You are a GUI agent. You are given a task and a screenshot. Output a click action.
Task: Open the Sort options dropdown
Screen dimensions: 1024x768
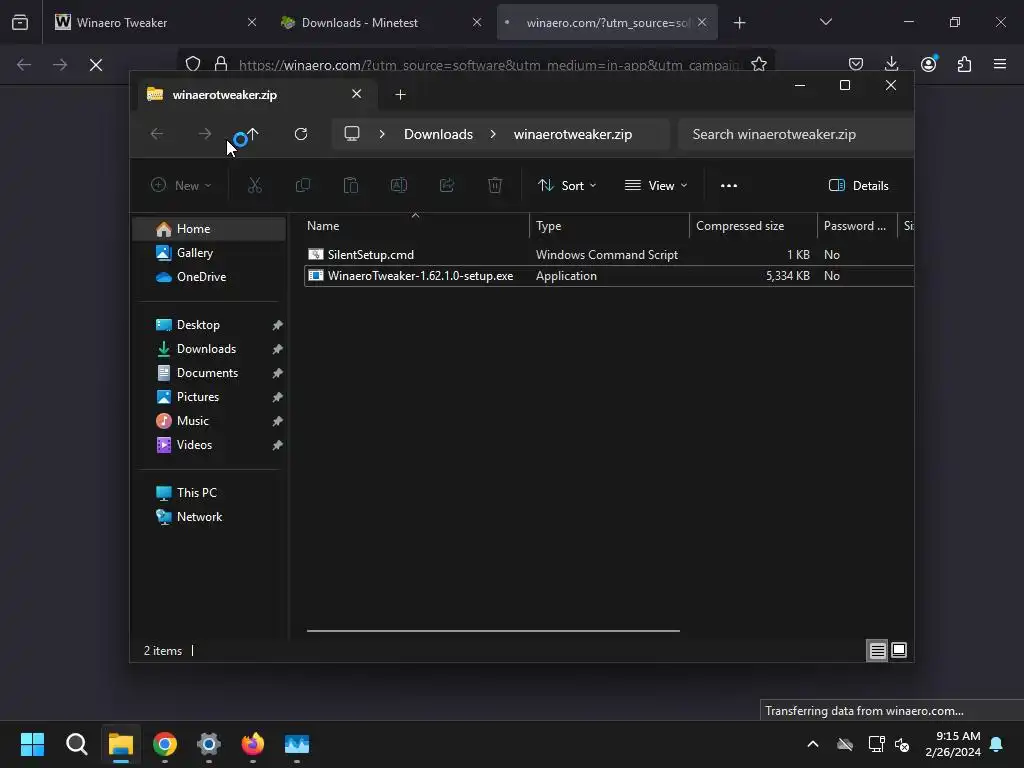(x=567, y=185)
